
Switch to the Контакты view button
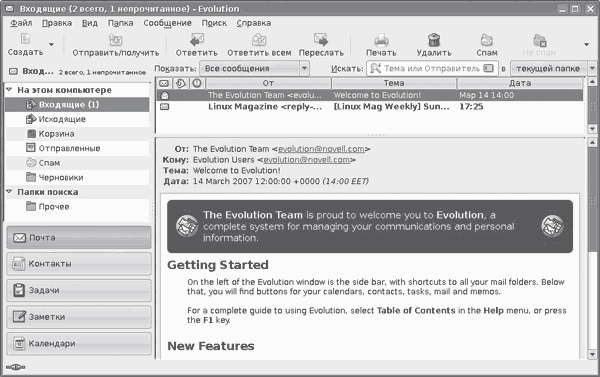pyautogui.click(x=79, y=264)
